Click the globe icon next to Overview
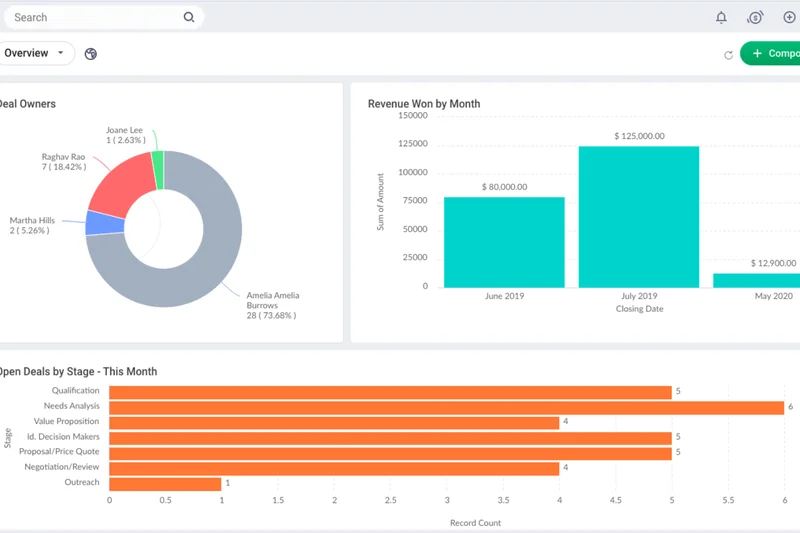 point(91,54)
